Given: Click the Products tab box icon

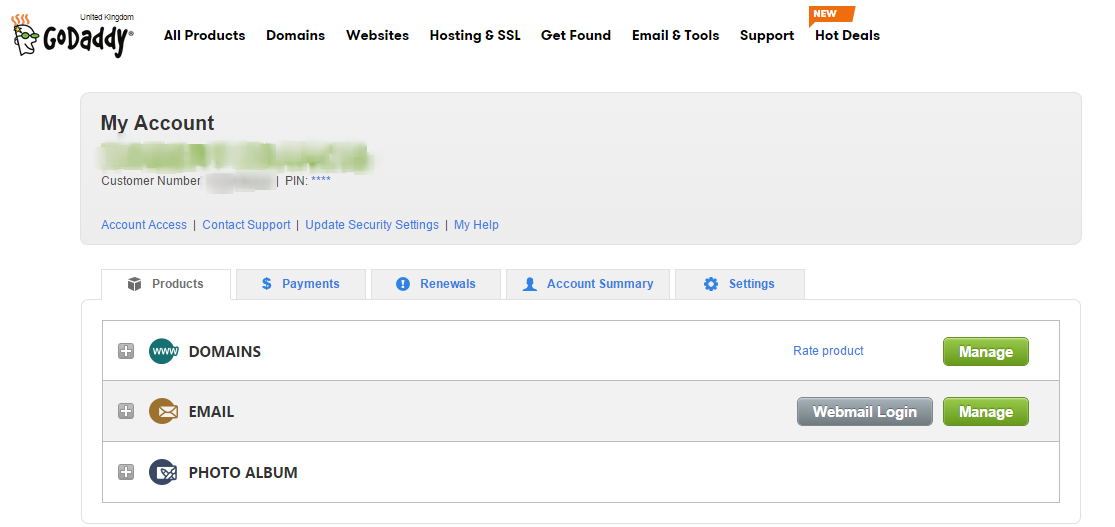Looking at the screenshot, I should coord(135,284).
